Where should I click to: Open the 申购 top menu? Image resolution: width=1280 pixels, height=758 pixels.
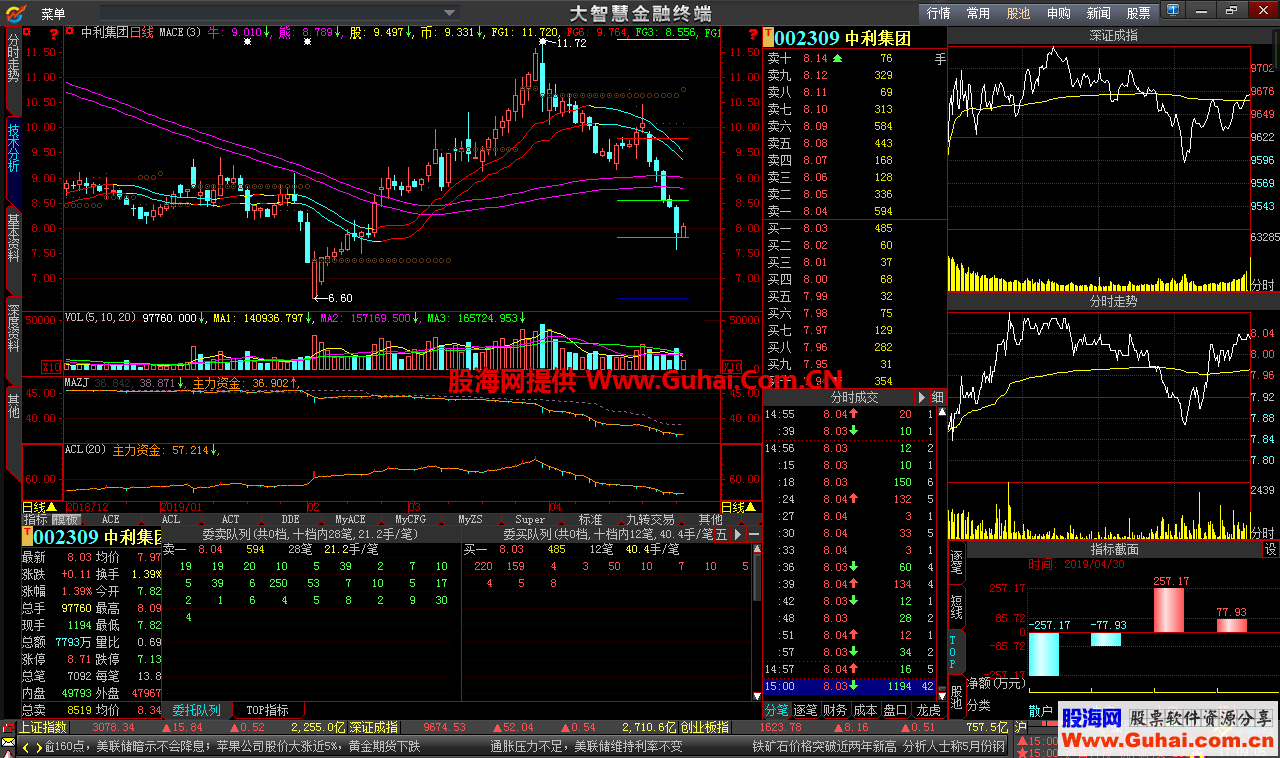point(1058,13)
